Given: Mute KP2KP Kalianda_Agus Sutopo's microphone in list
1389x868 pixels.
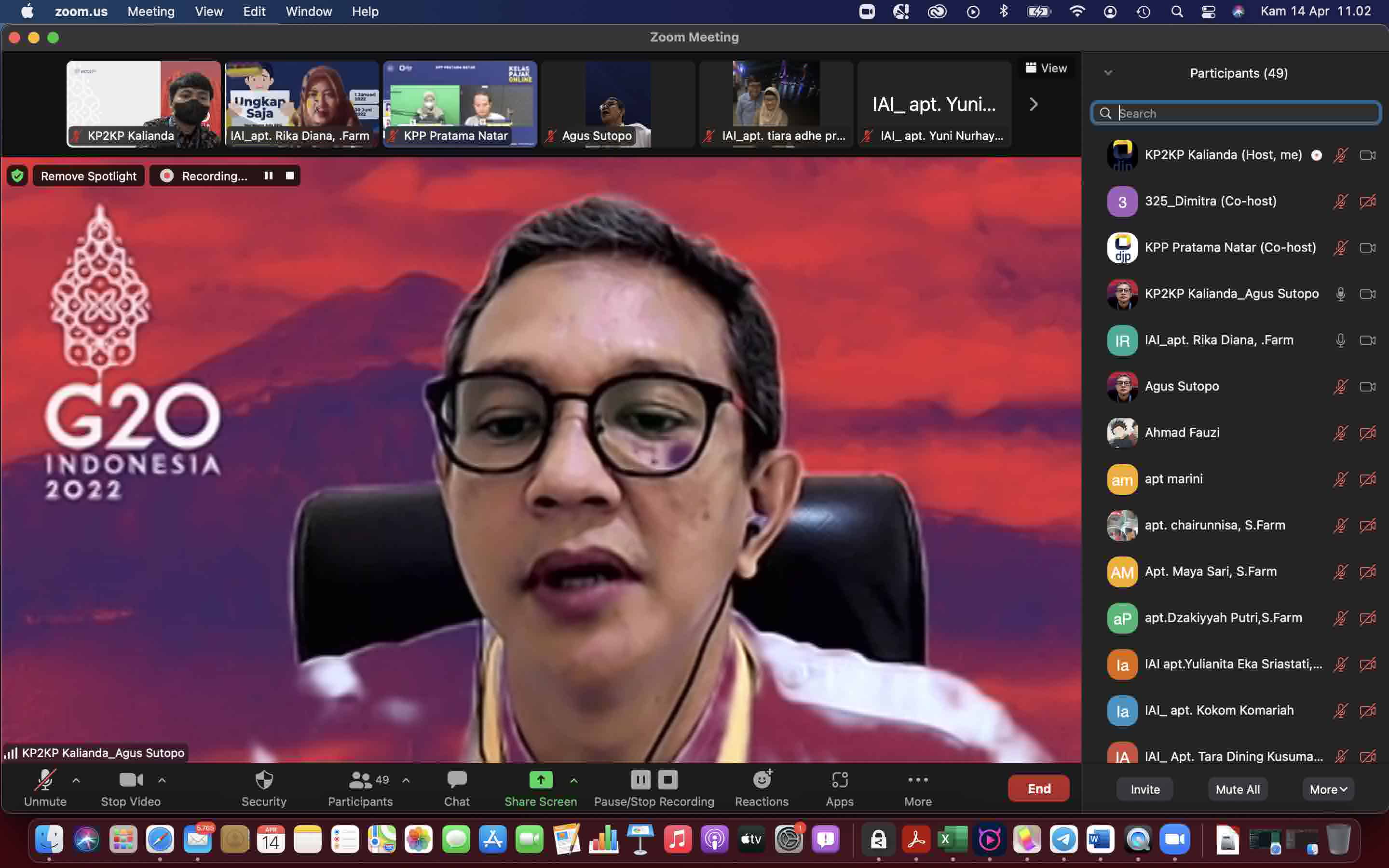Looking at the screenshot, I should point(1340,294).
